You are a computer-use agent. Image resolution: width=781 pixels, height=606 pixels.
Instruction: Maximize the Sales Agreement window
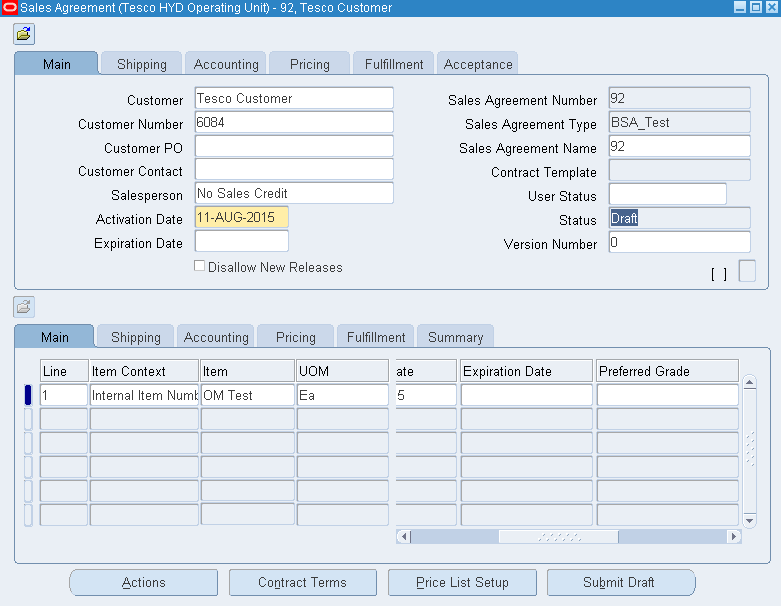756,7
